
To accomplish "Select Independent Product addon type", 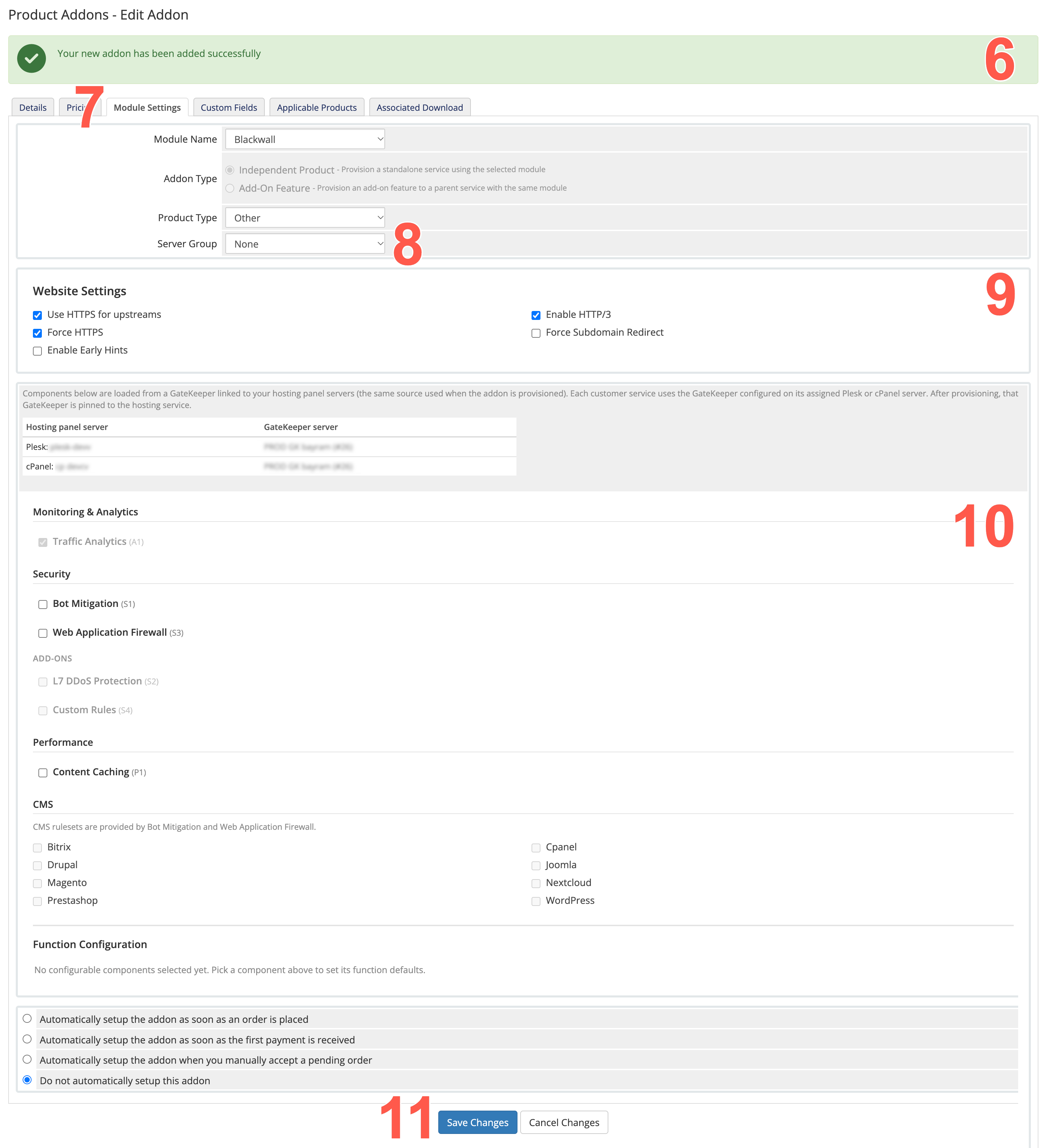I will coord(230,170).
